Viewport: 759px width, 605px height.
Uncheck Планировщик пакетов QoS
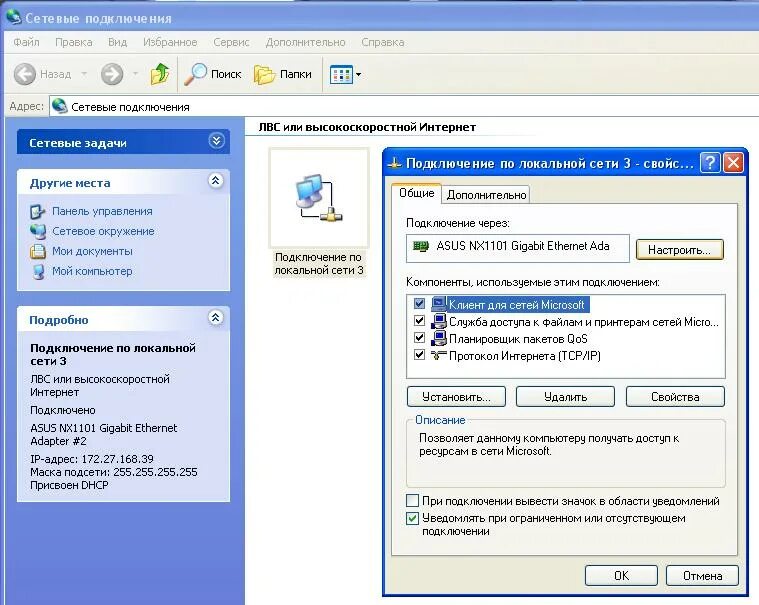[x=419, y=338]
